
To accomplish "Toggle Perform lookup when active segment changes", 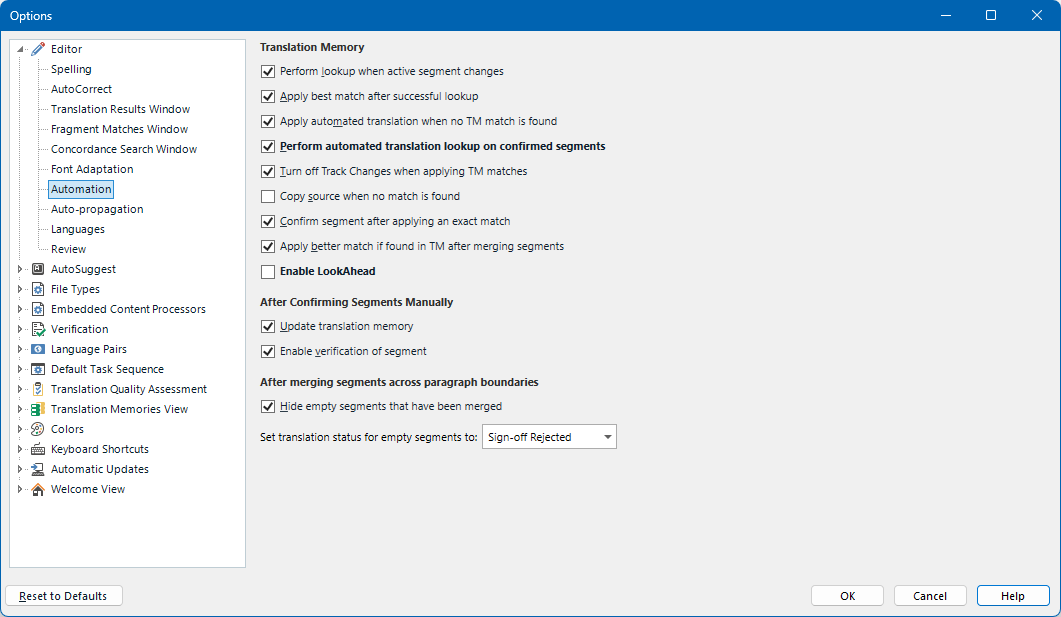I will (x=268, y=71).
